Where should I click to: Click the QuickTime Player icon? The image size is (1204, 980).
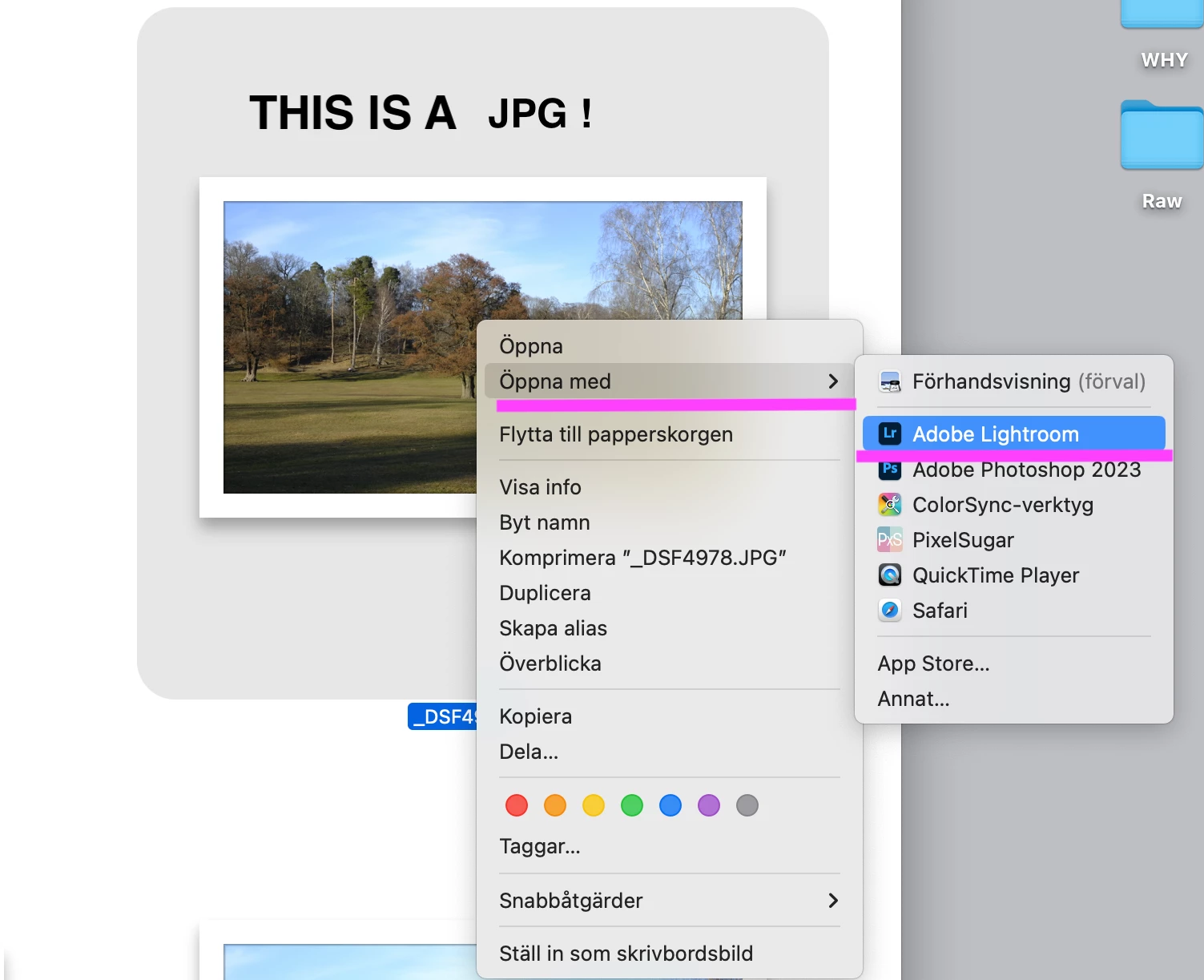click(890, 575)
